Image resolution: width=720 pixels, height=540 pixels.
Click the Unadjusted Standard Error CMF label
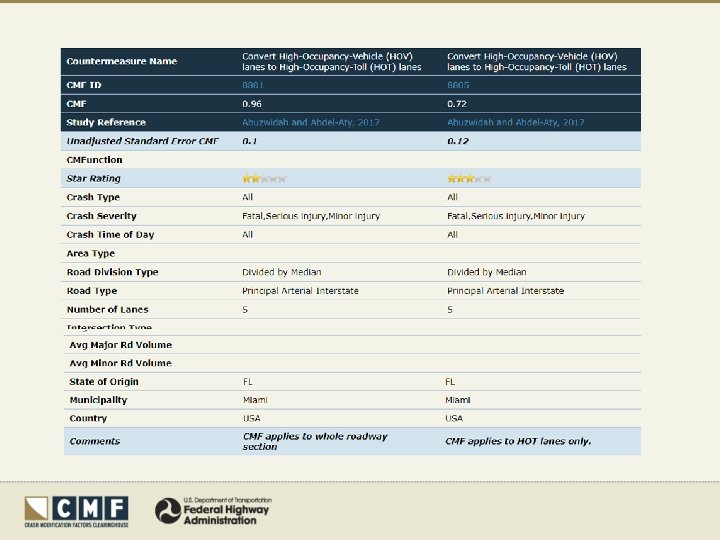coord(142,141)
